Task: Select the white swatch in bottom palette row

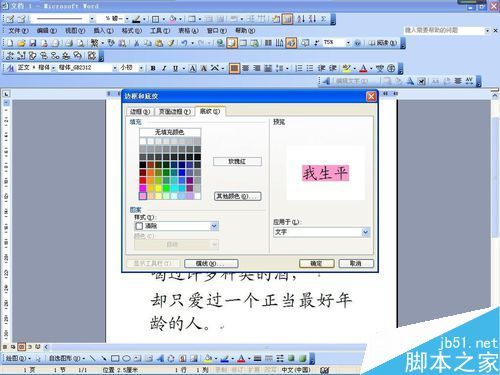Action: click(197, 196)
